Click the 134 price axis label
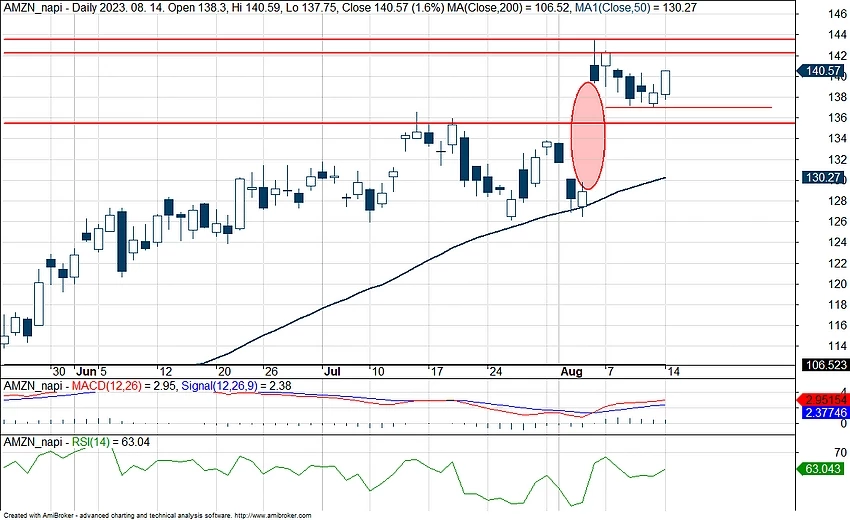Screen dimensions: 850x520 (838, 139)
